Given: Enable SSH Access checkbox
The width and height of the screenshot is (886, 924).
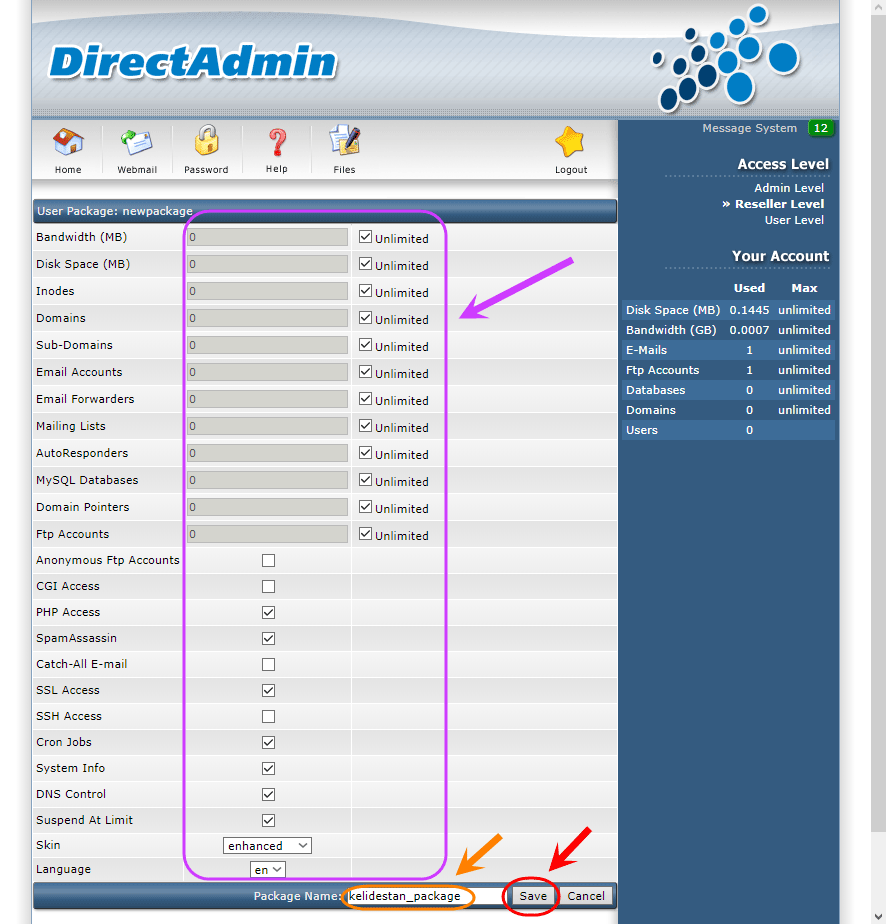Looking at the screenshot, I should click(x=269, y=716).
